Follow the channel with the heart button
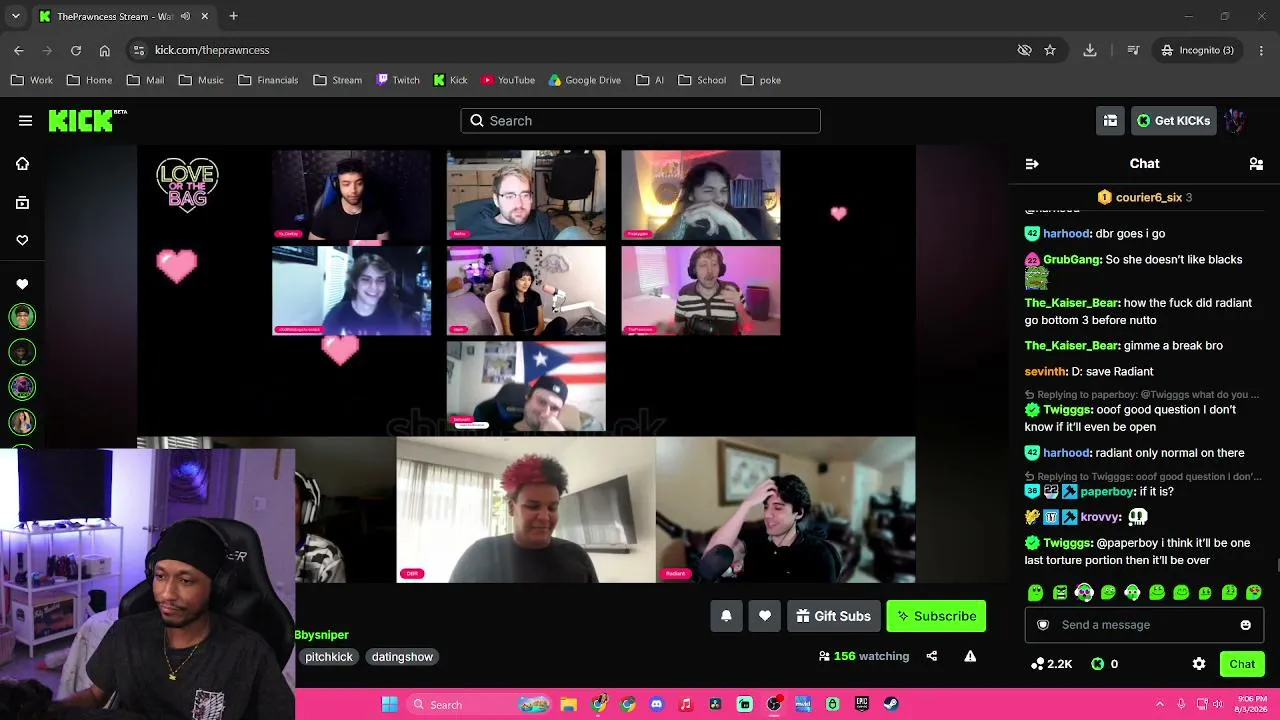Image resolution: width=1280 pixels, height=720 pixels. [765, 616]
